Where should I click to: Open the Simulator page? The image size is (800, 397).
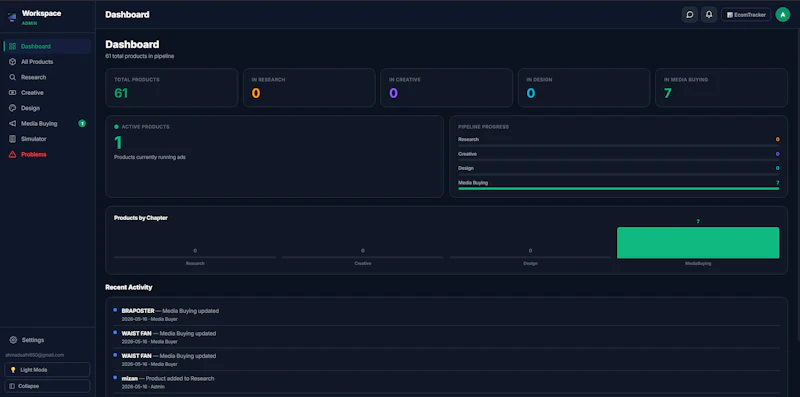[47, 139]
